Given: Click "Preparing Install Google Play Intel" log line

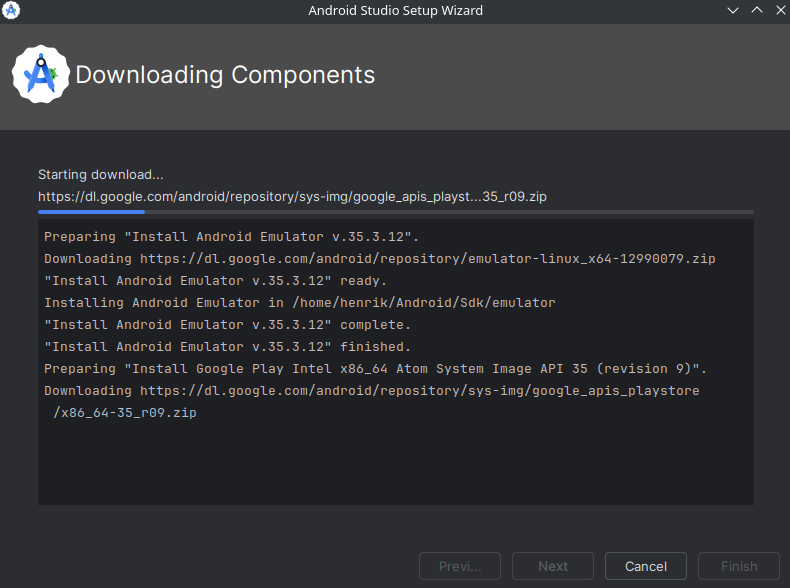Looking at the screenshot, I should pos(375,369).
